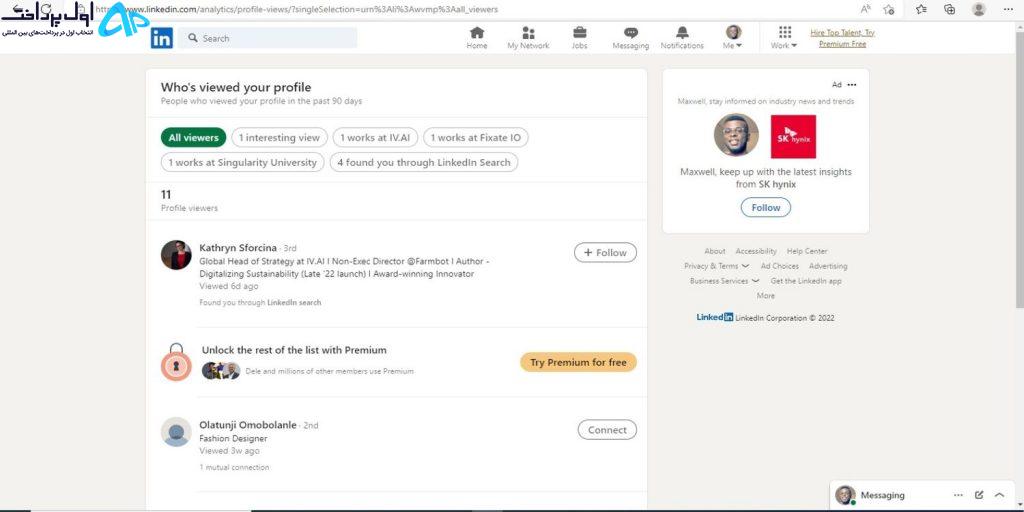Open browser settings three-dot menu
The width and height of the screenshot is (1024, 512).
point(1008,9)
